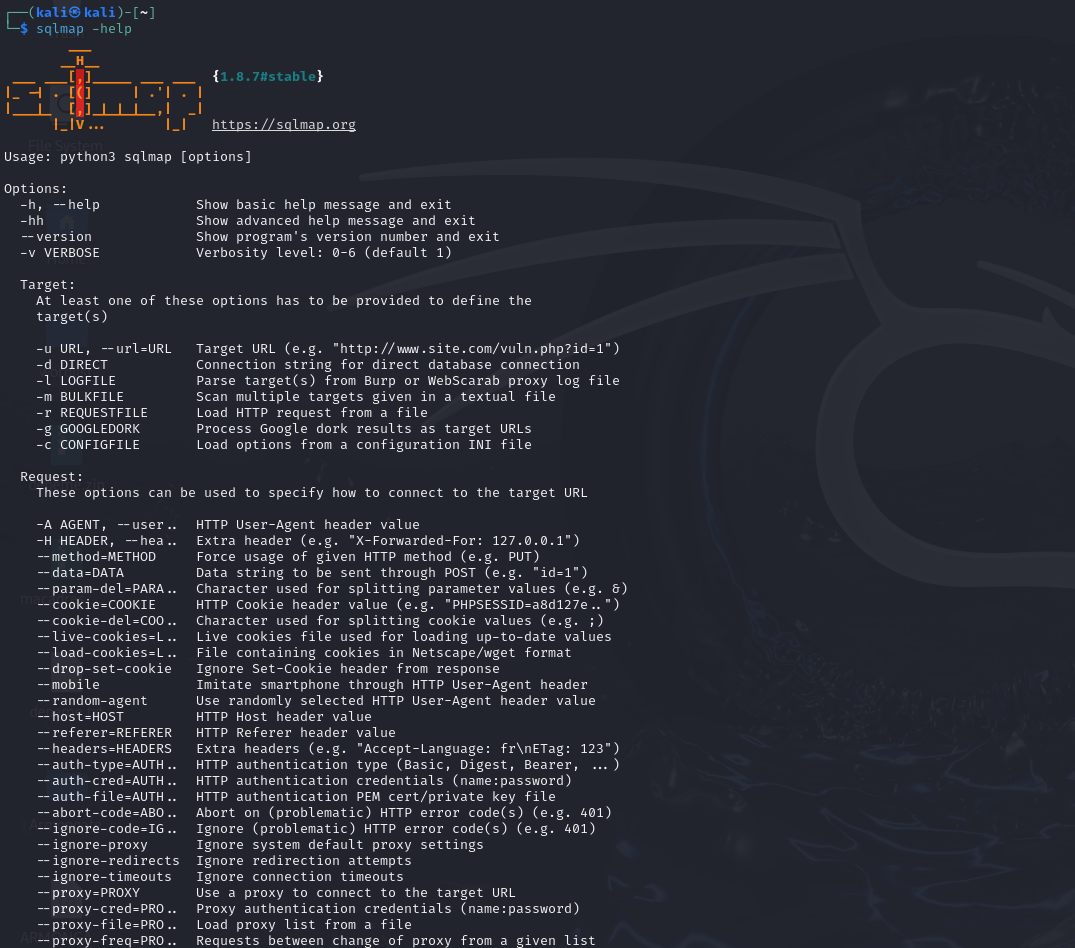Screen dimensions: 1075x948
Task: Open the https://sqlmap.org link
Action: (x=282, y=124)
